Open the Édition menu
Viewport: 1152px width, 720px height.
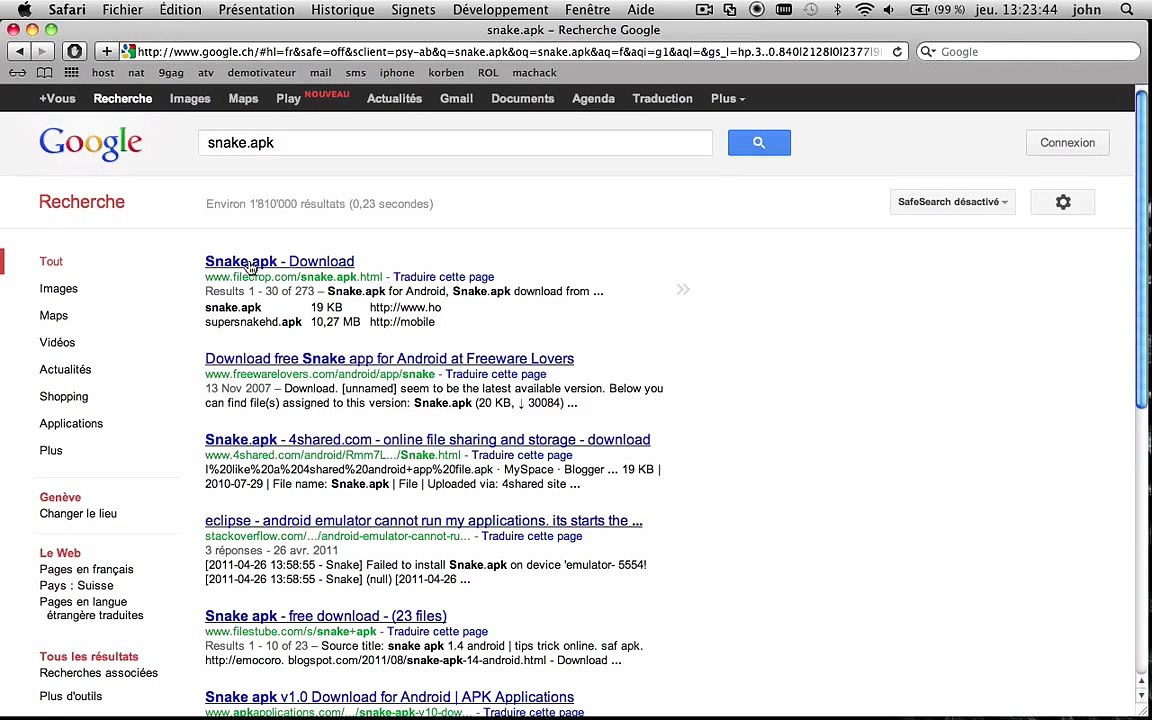(180, 10)
